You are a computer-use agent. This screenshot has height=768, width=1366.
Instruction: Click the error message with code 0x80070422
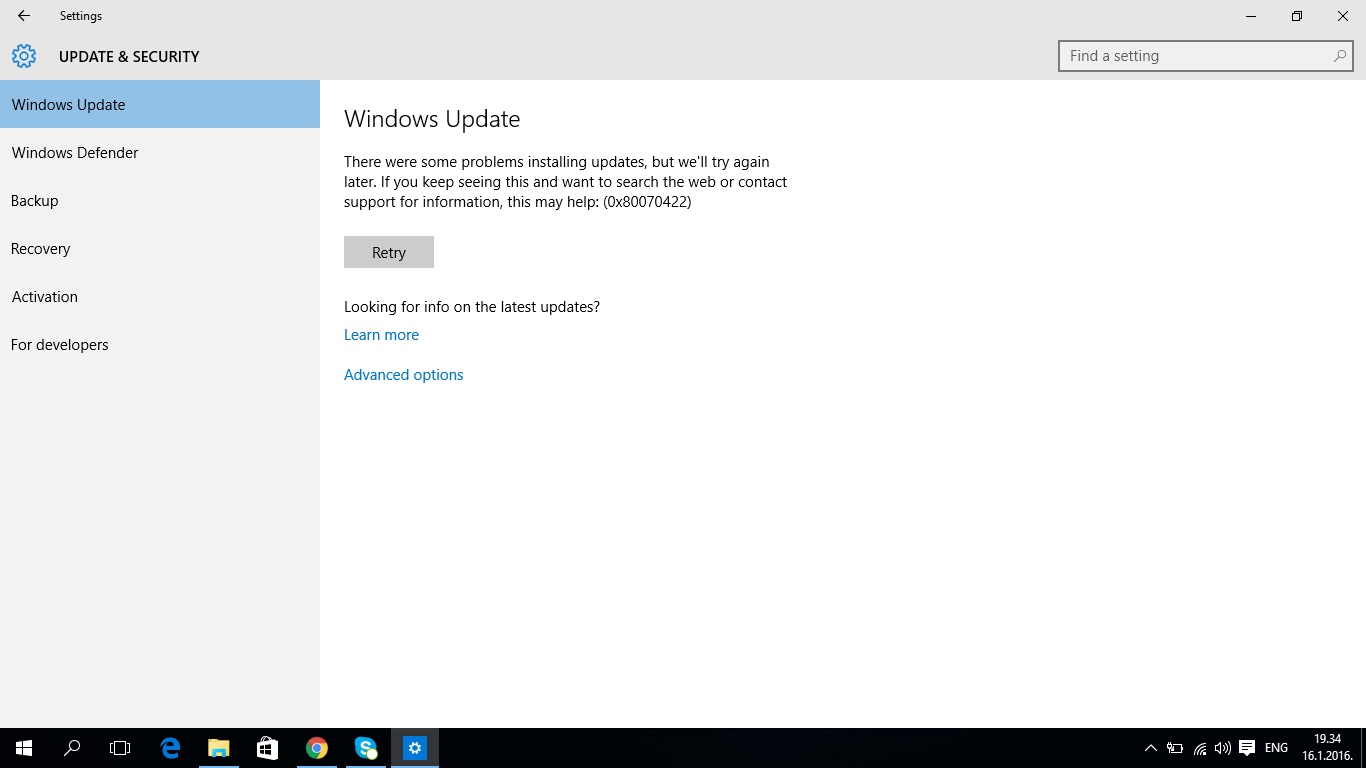pyautogui.click(x=566, y=182)
